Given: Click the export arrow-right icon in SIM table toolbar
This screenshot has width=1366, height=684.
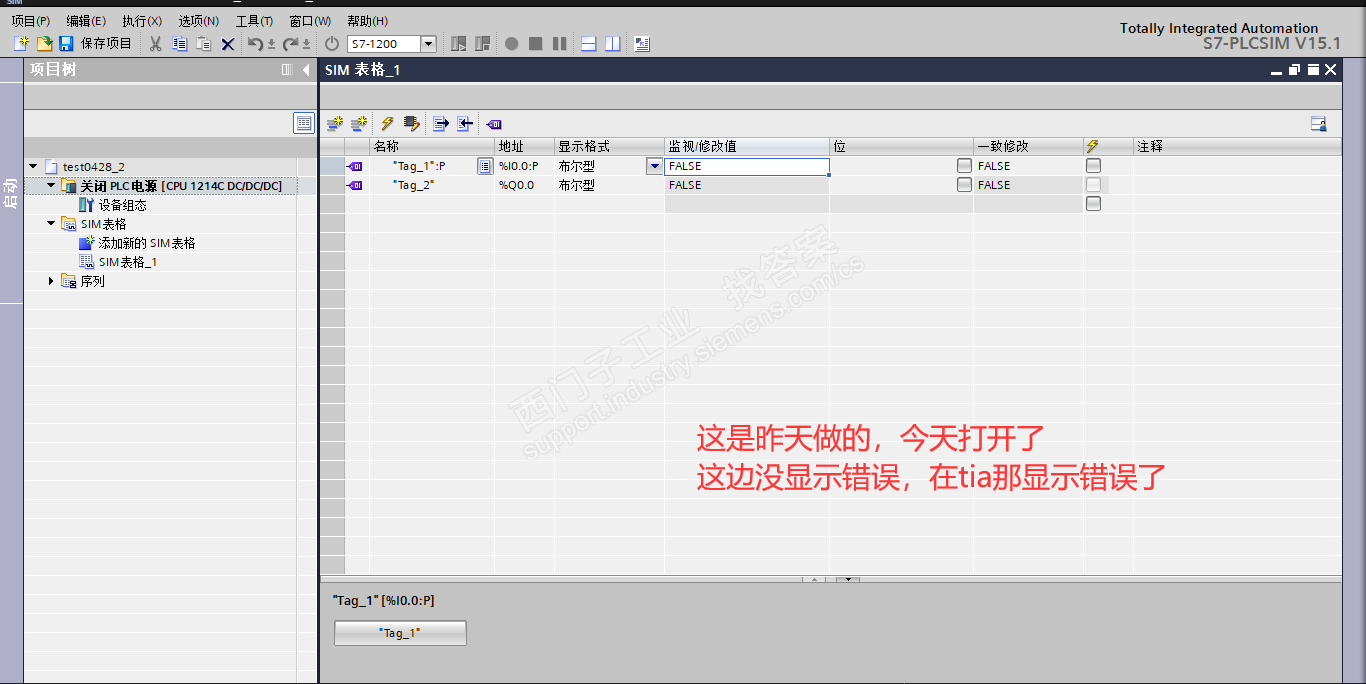Looking at the screenshot, I should (x=441, y=124).
